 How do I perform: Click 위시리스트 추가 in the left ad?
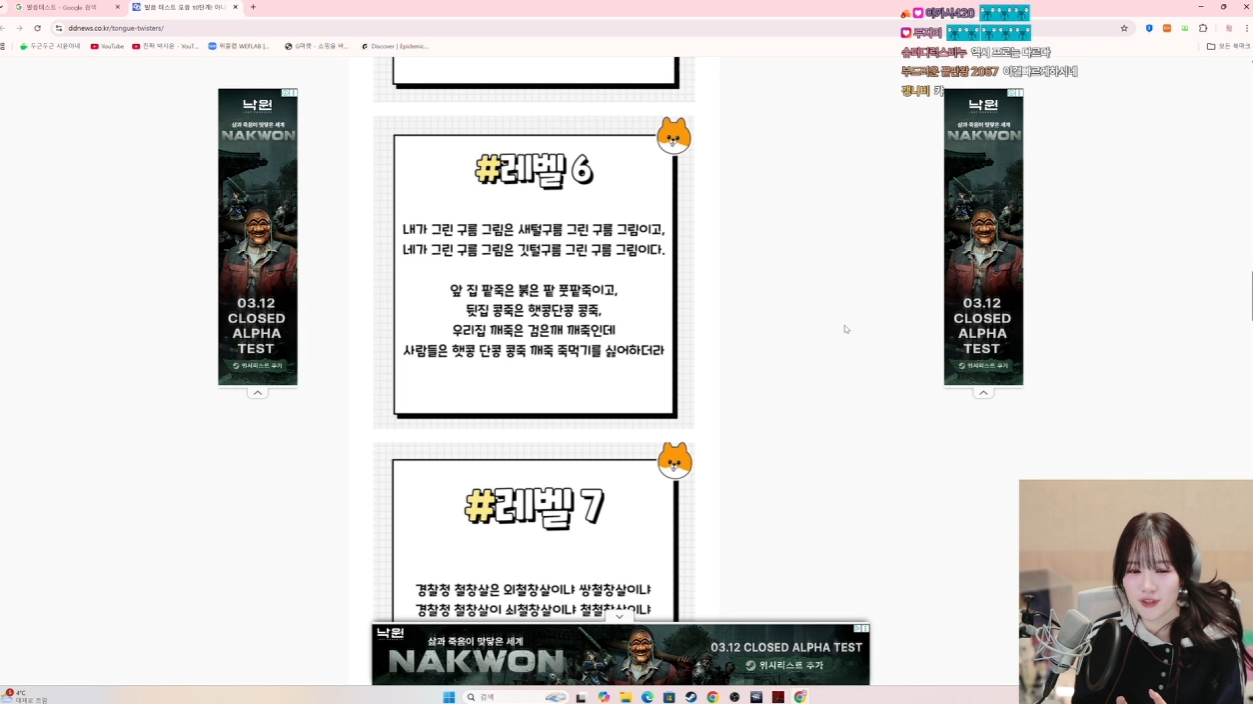coord(258,366)
